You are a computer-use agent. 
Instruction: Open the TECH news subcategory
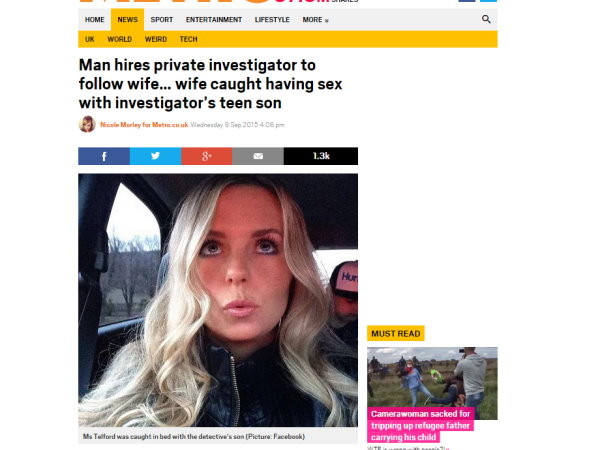(x=189, y=39)
